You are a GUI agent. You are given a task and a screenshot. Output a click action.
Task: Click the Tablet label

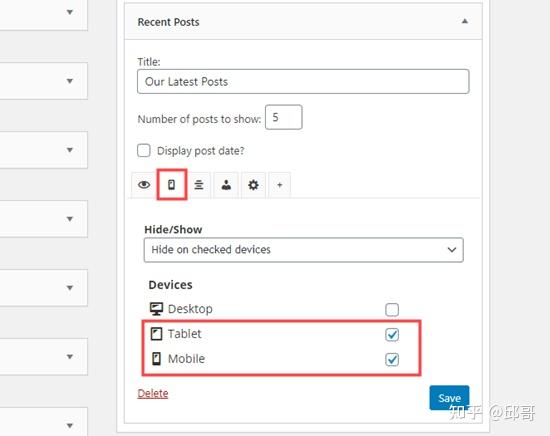click(x=185, y=334)
